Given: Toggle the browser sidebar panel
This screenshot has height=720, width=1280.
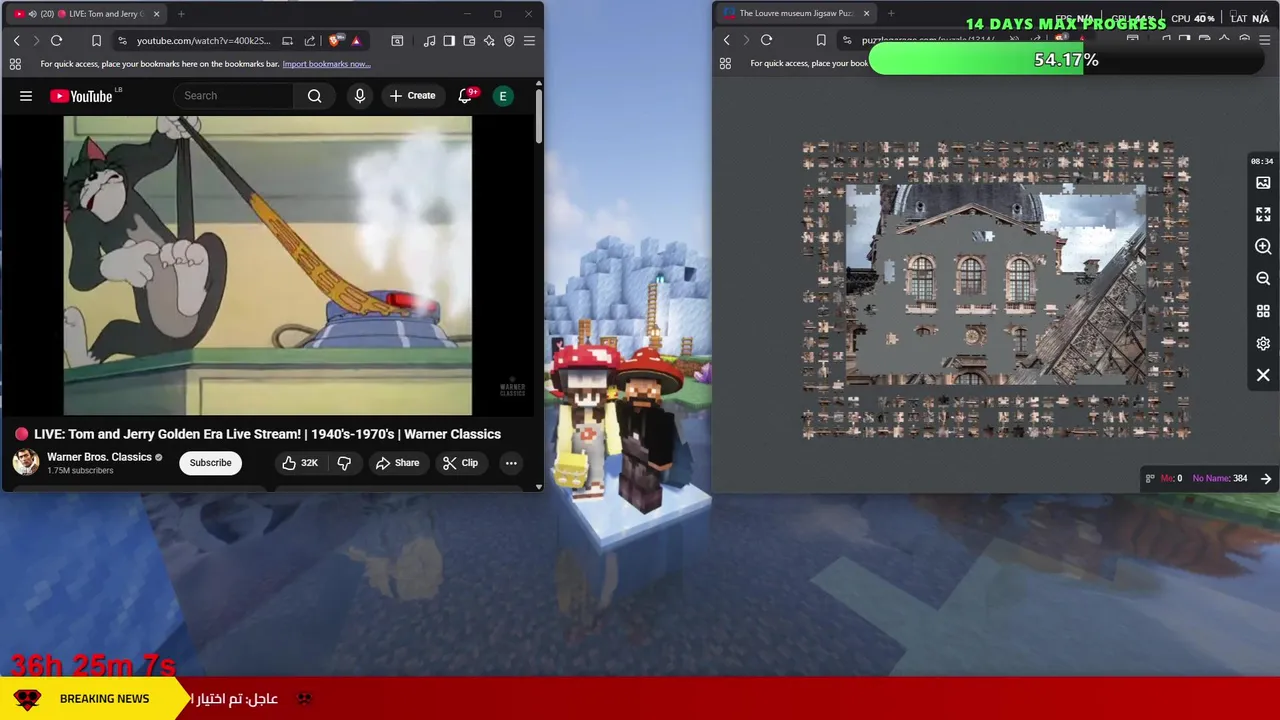Looking at the screenshot, I should [449, 41].
